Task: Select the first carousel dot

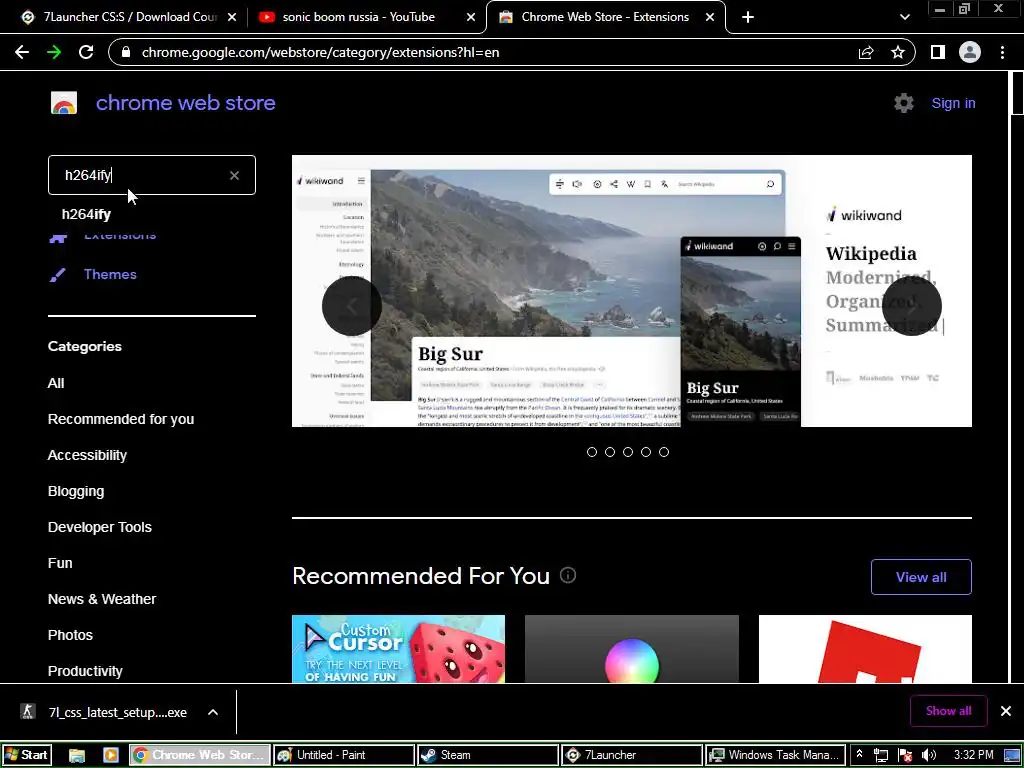Action: tap(592, 452)
